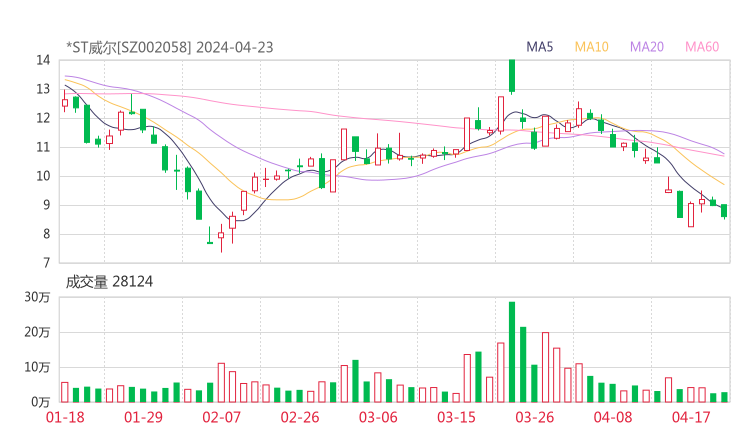Click the 30万 volume axis label
Viewport: 740px width, 440px height.
[37, 297]
